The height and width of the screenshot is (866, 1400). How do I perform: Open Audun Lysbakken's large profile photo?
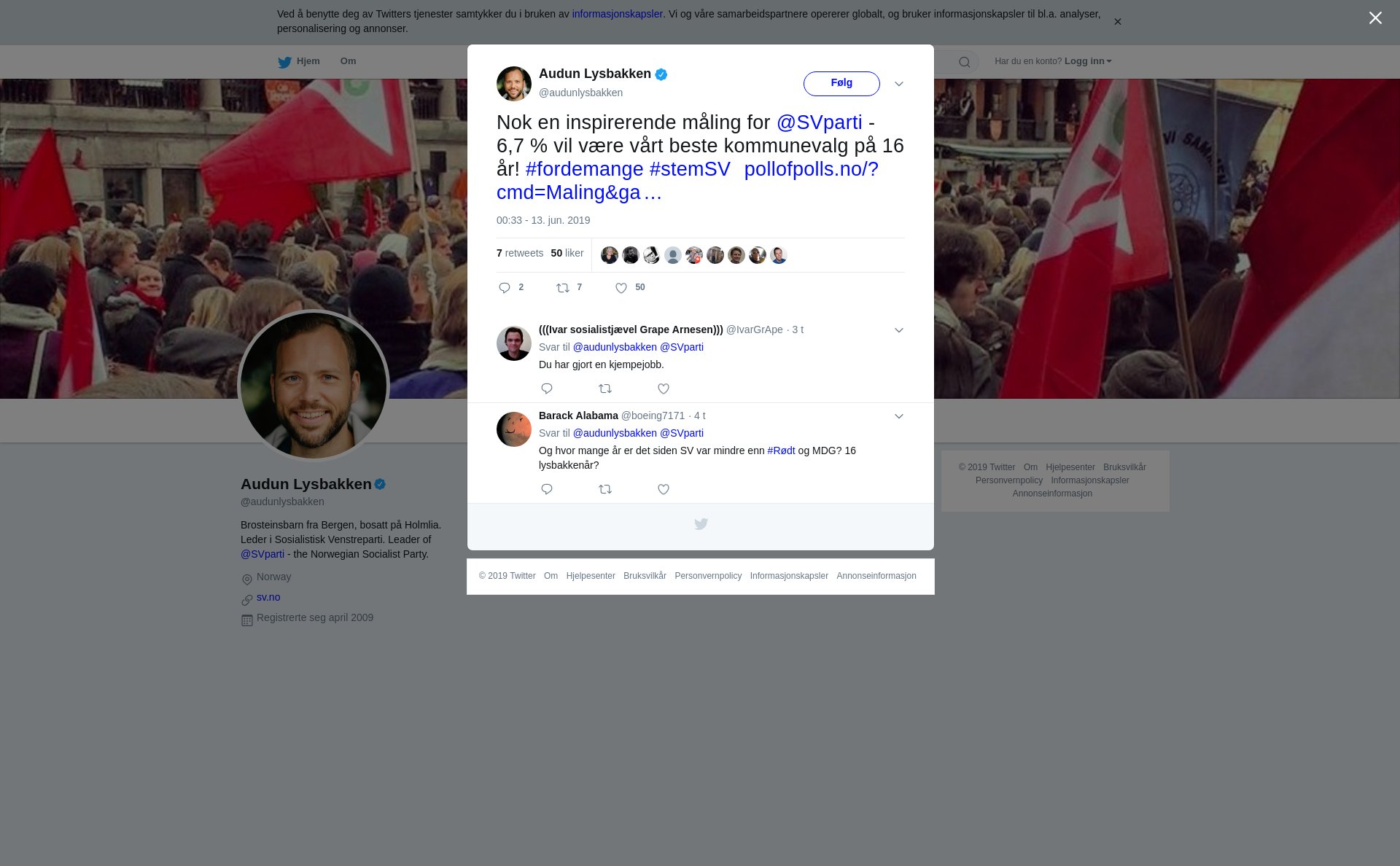tap(314, 386)
